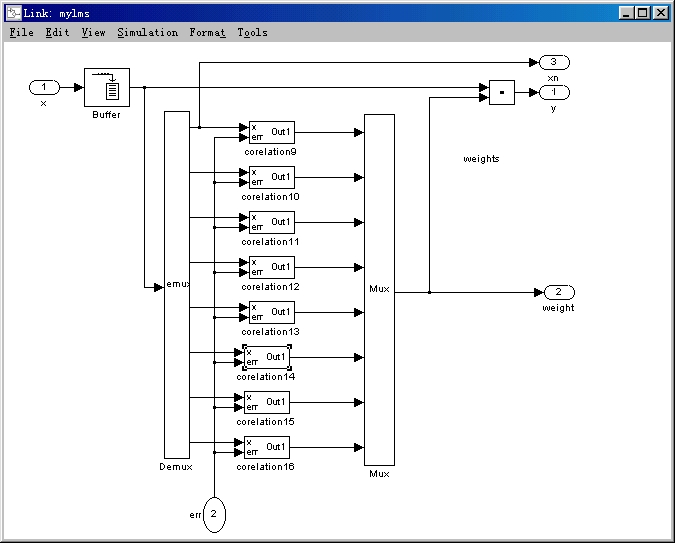Select the tall Mux block
This screenshot has height=543, width=675.
(x=379, y=288)
